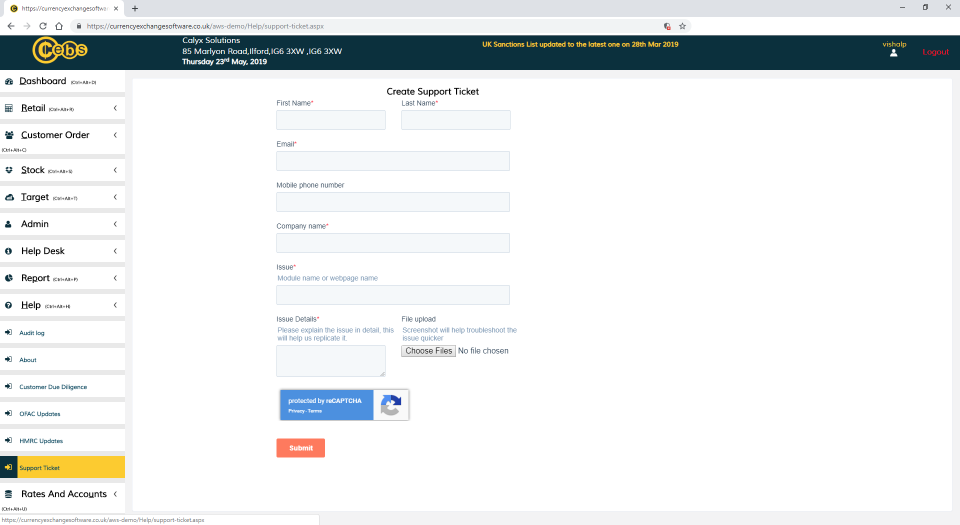Click the Admin user icon
The height and width of the screenshot is (525, 960).
tap(9, 224)
